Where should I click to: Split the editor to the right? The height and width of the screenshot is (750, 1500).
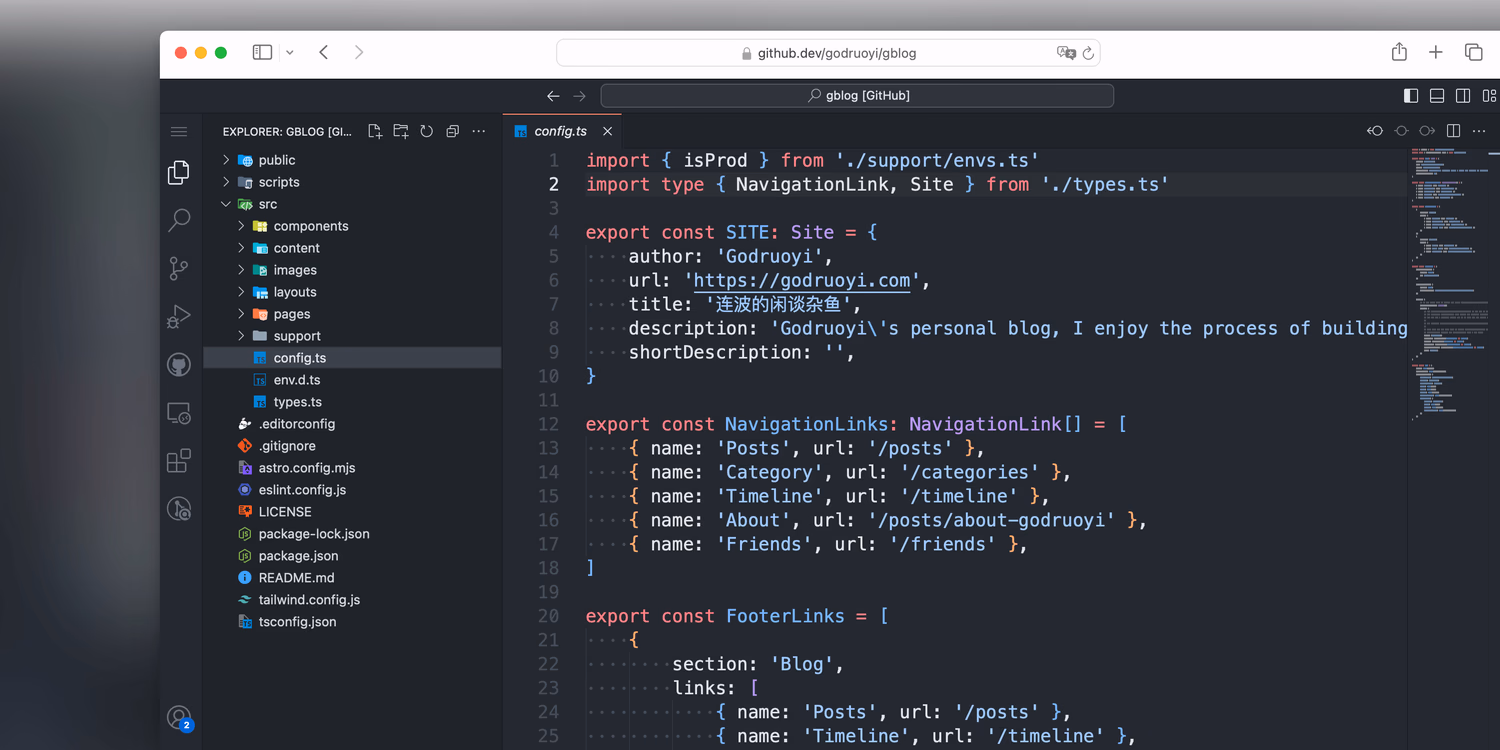(x=1454, y=131)
